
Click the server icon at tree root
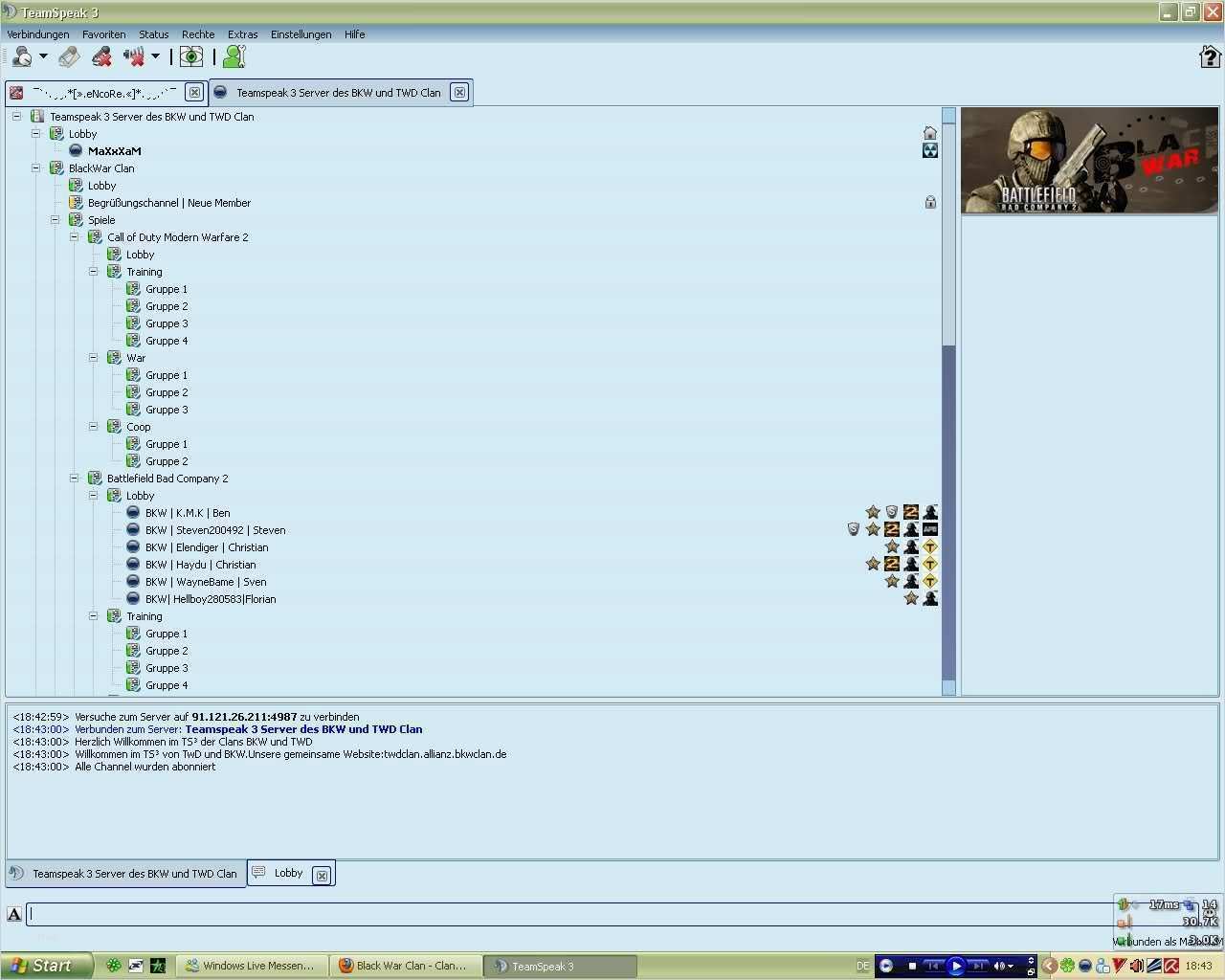click(37, 117)
